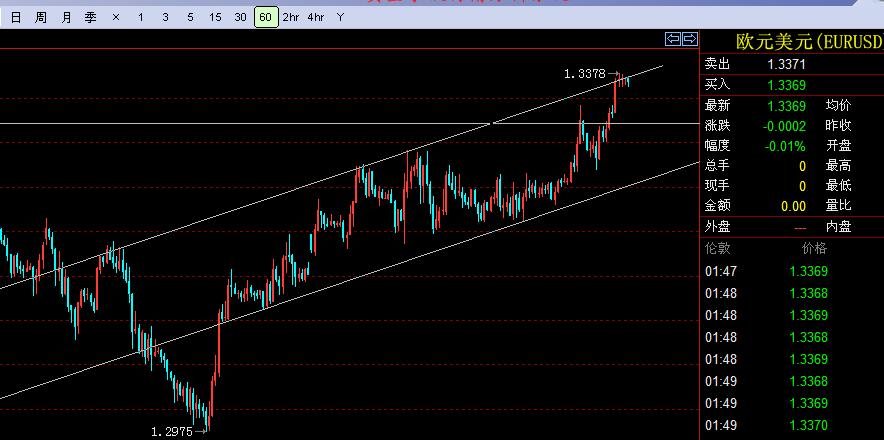
Task: Click the sell price 1.3371
Action: pyautogui.click(x=786, y=64)
